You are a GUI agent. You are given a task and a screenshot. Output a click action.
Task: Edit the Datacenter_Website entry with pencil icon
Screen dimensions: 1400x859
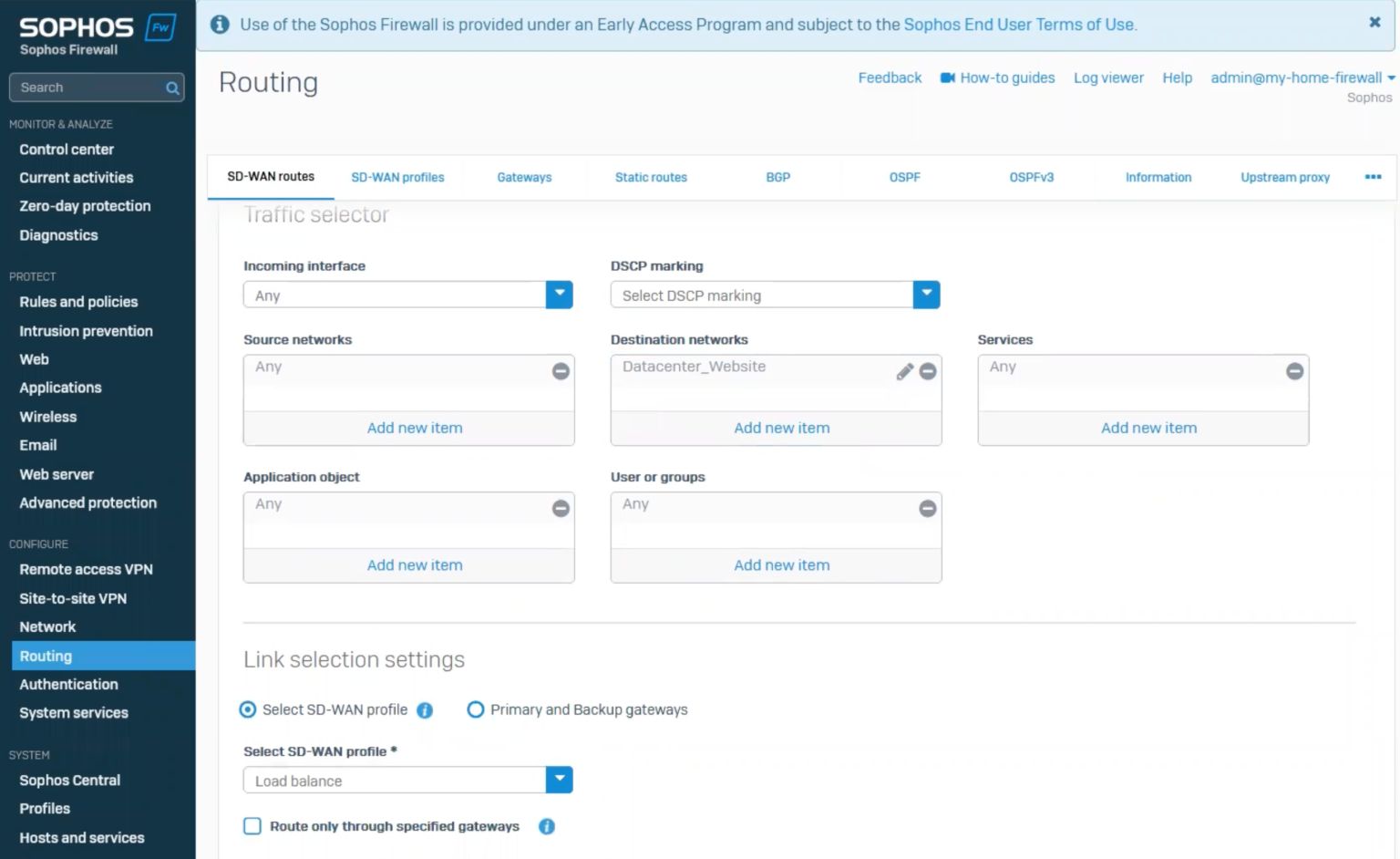coord(903,371)
